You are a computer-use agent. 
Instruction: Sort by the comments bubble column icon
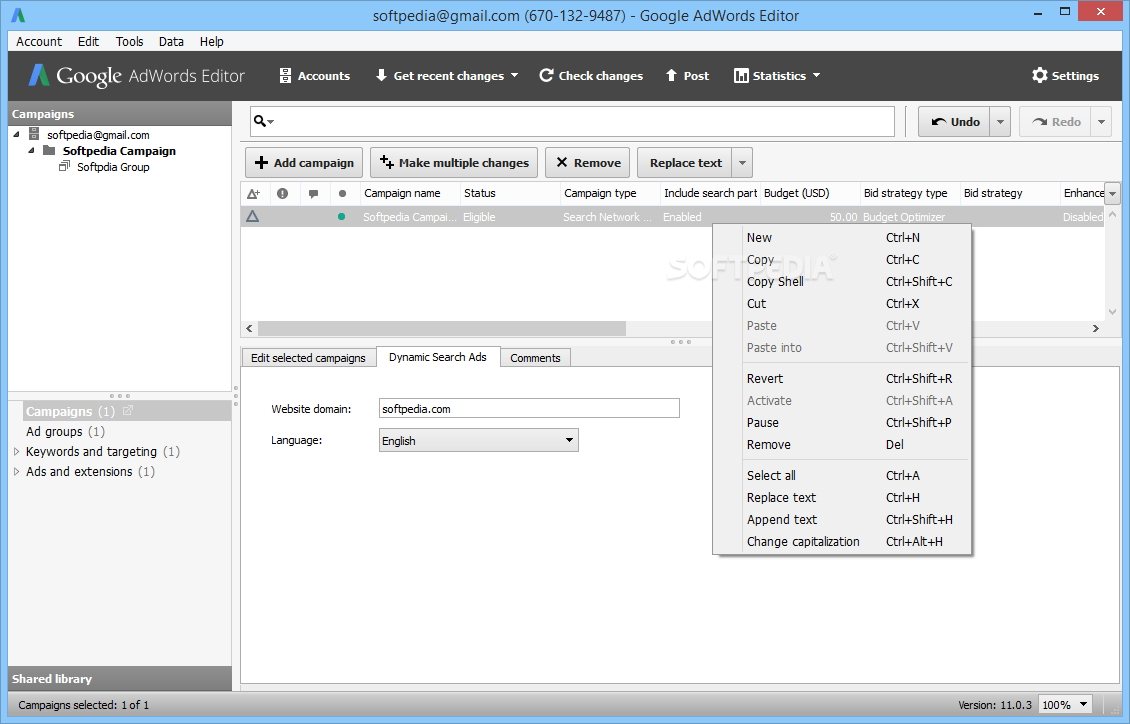(313, 193)
